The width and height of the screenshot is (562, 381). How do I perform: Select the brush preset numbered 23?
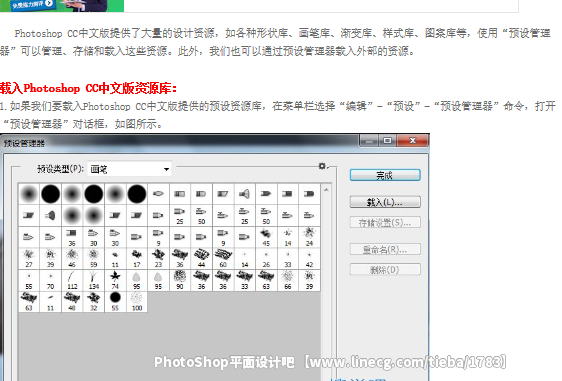tap(158, 259)
